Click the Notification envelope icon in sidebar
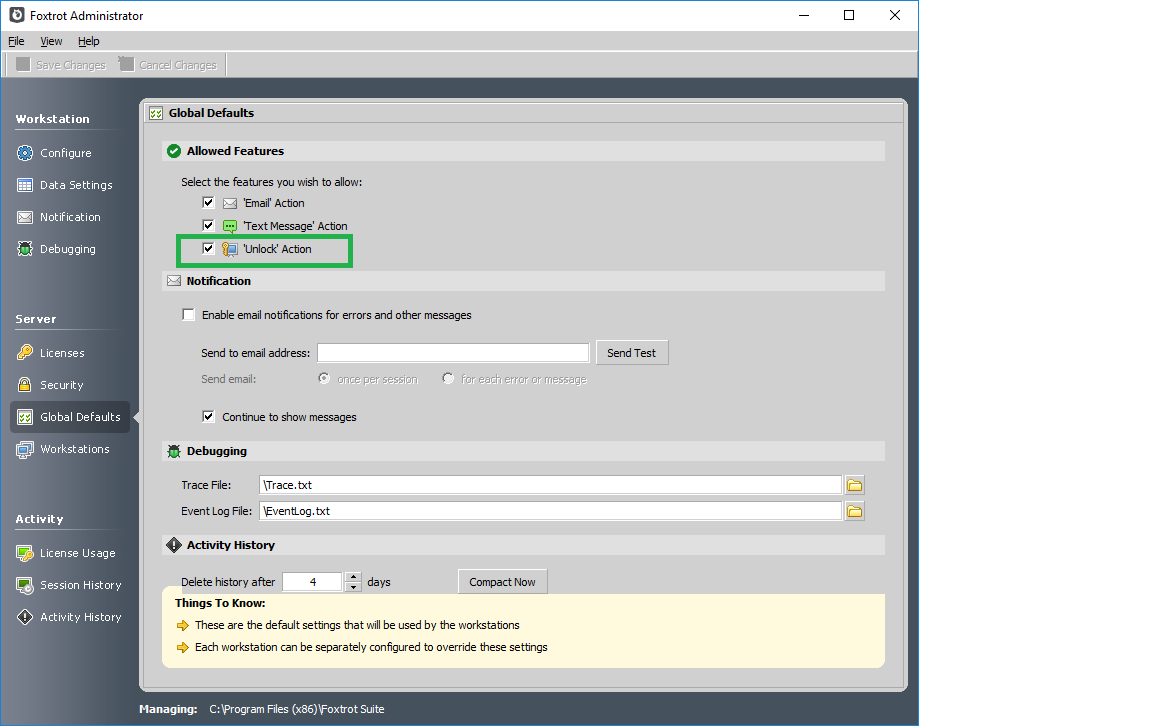The width and height of the screenshot is (1152, 726). 25,218
